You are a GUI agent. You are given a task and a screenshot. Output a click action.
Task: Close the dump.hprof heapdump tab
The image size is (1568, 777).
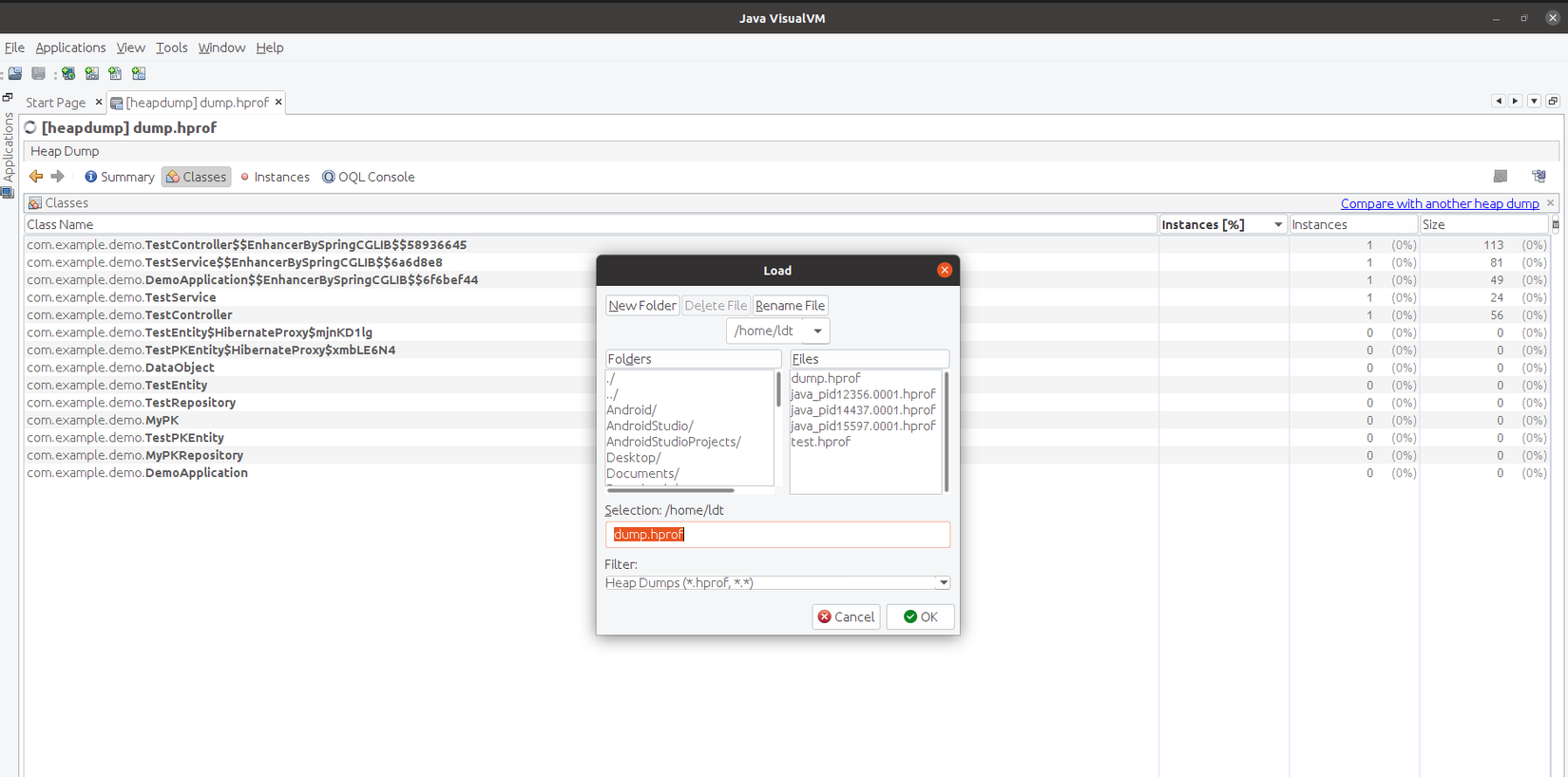(x=278, y=102)
